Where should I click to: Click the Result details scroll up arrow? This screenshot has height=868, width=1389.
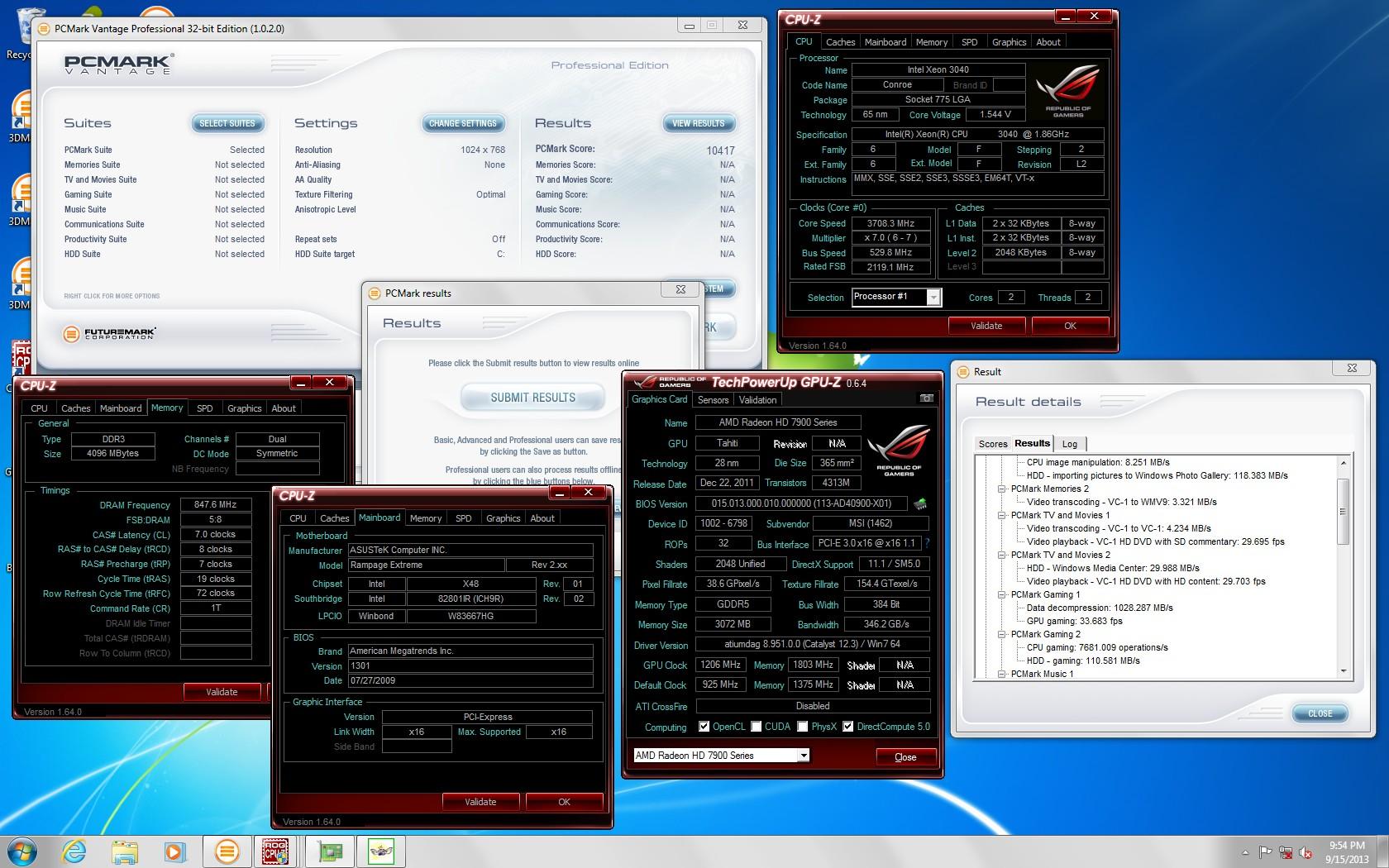[x=1344, y=463]
